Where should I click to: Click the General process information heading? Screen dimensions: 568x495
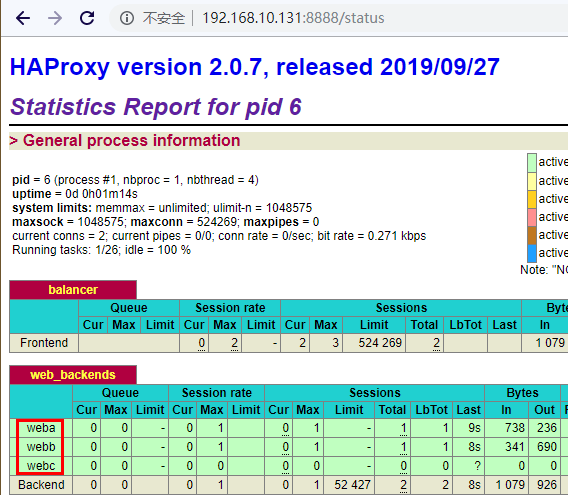tap(125, 141)
